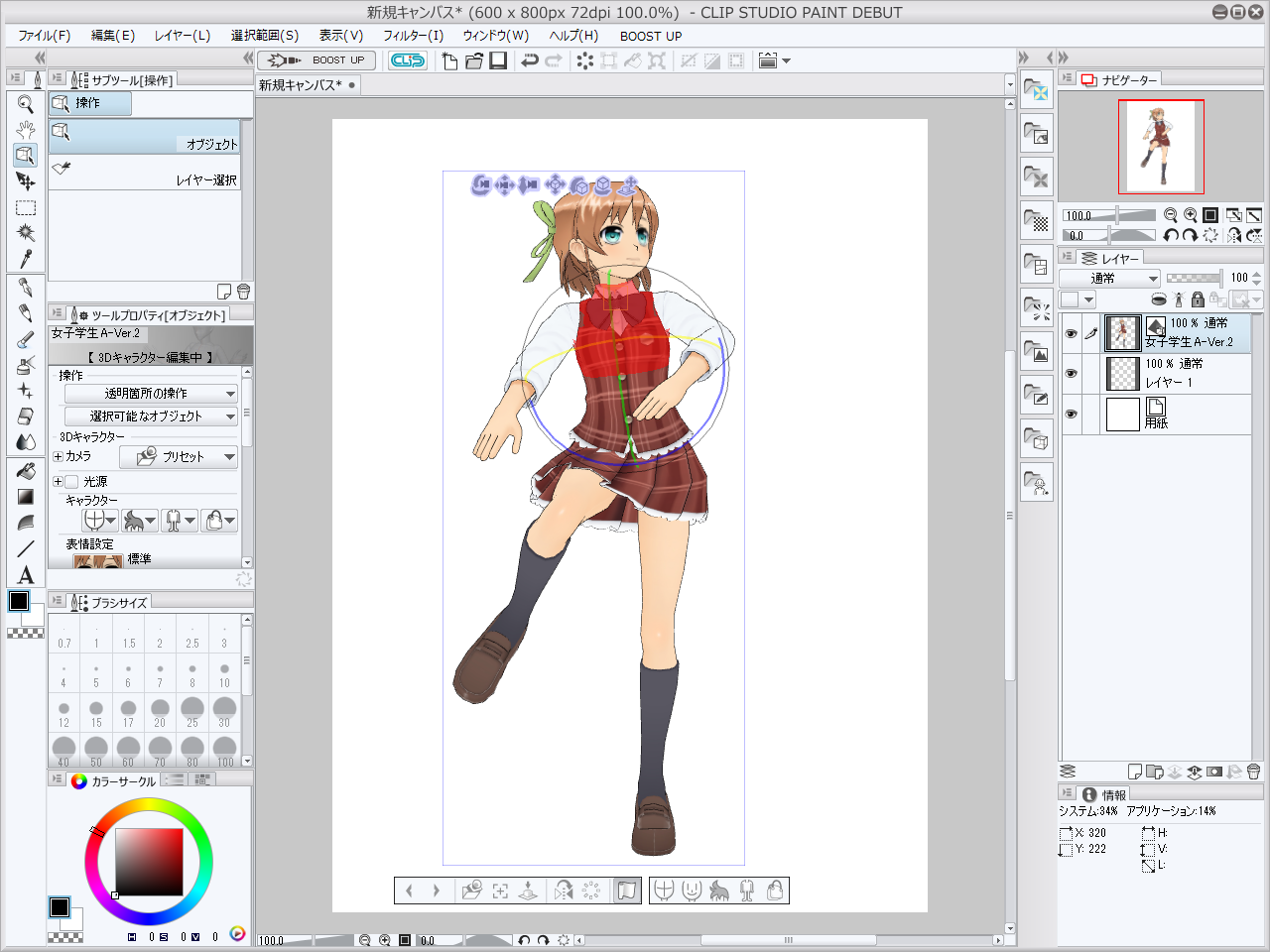Undo the last action in the toolbar
The height and width of the screenshot is (952, 1270).
coord(530,60)
